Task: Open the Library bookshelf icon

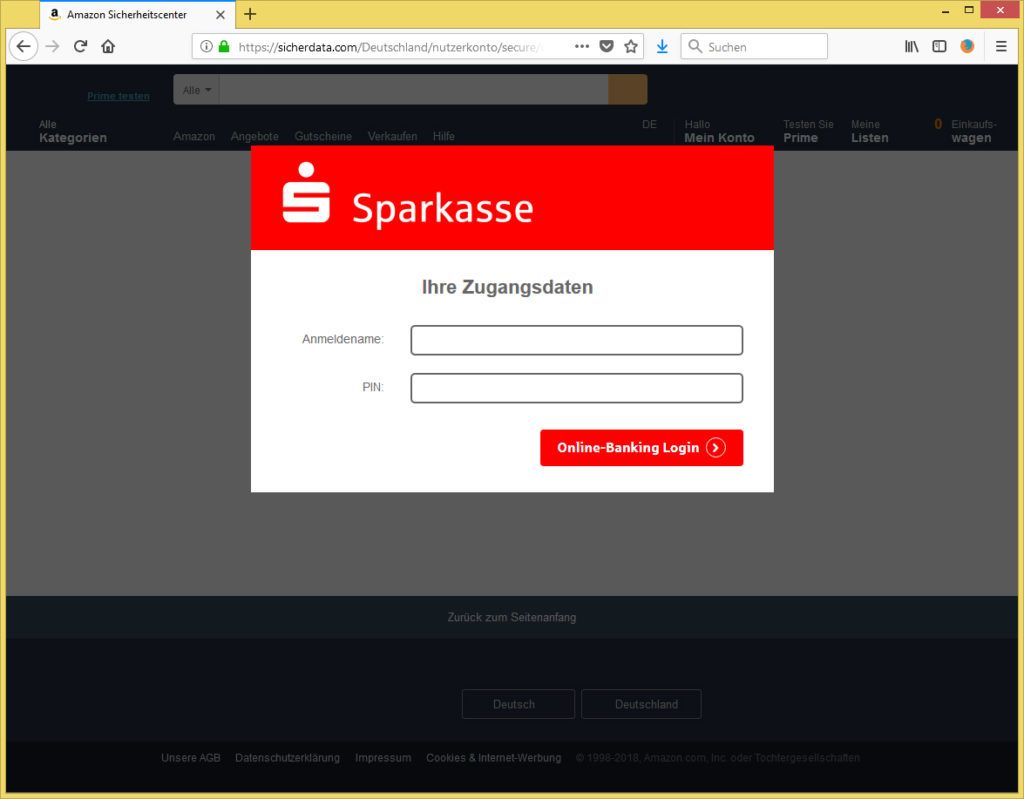Action: tap(912, 46)
